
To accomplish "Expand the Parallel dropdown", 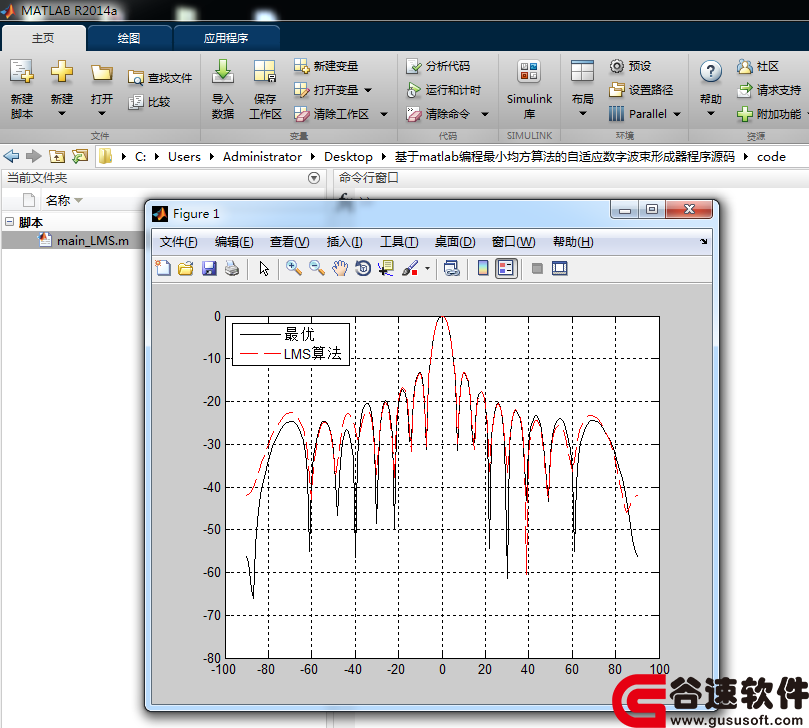I will coord(677,114).
